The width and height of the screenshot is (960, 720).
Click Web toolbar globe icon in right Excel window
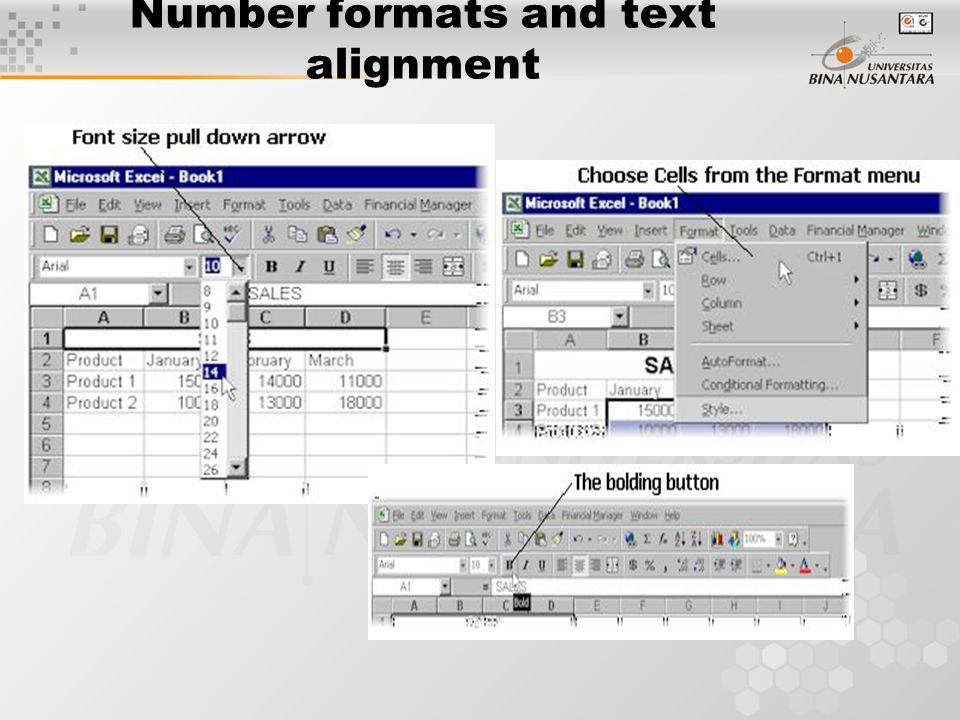(917, 259)
